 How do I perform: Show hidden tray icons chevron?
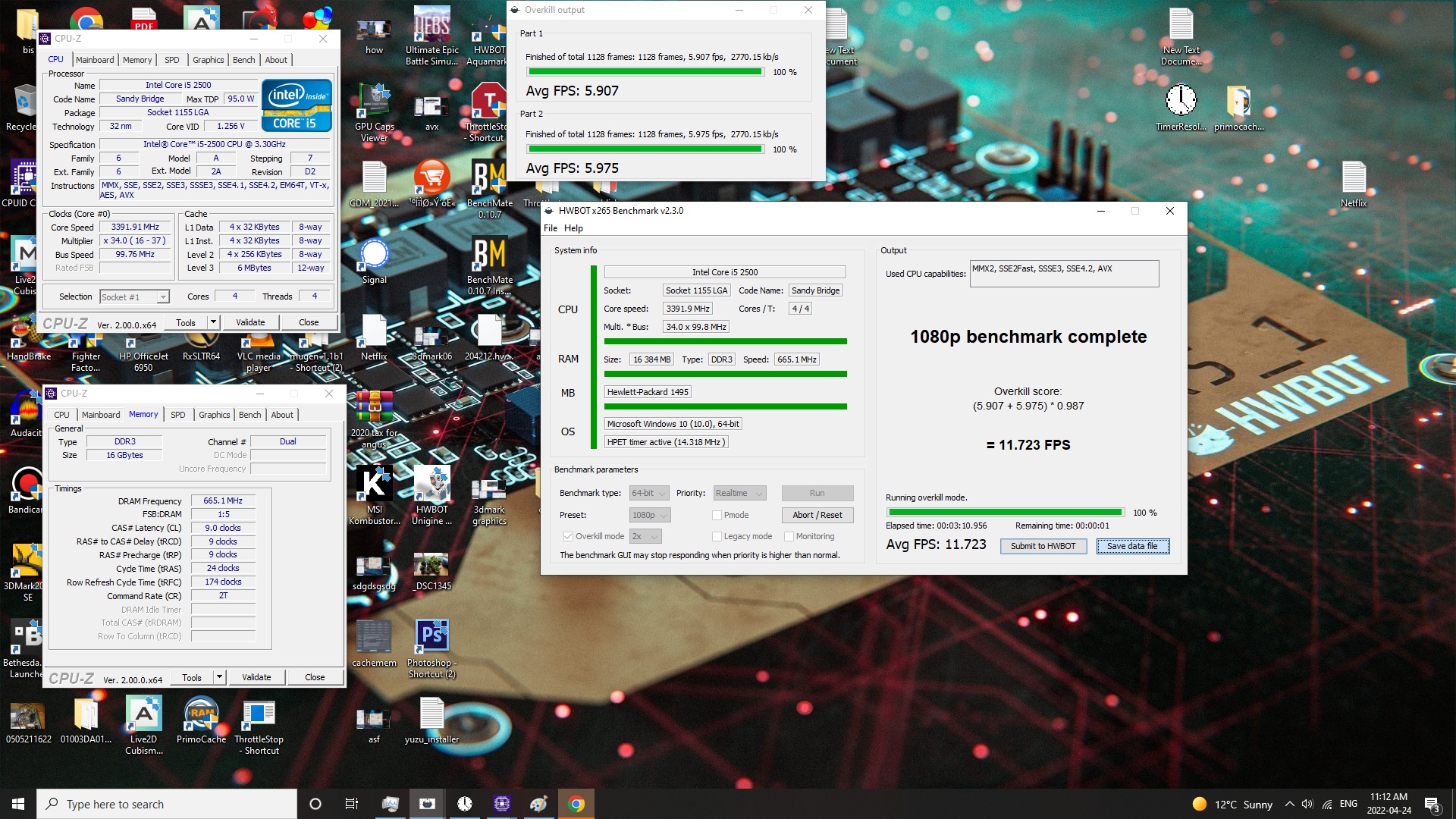click(1289, 804)
